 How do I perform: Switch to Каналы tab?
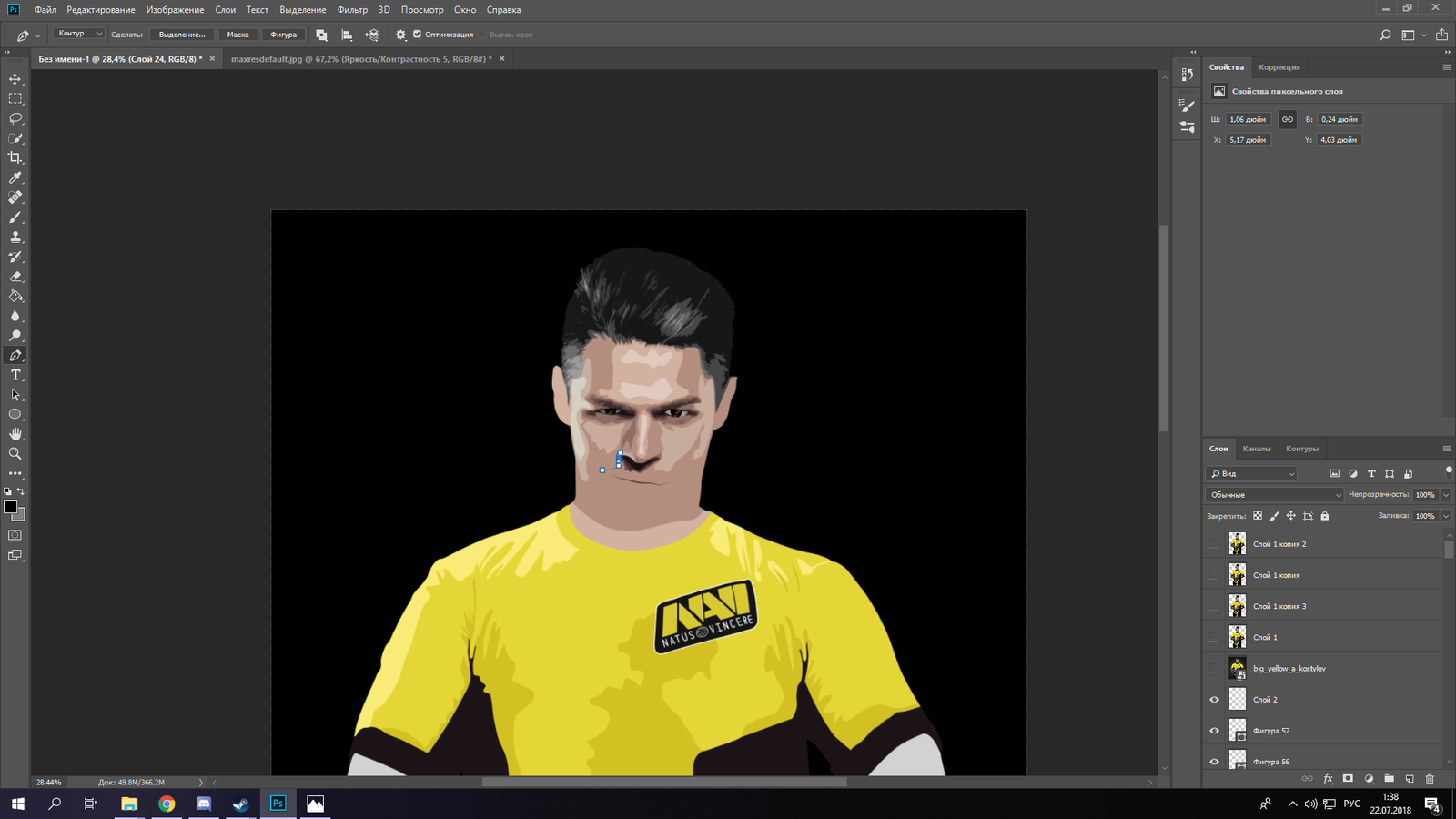[x=1257, y=449]
